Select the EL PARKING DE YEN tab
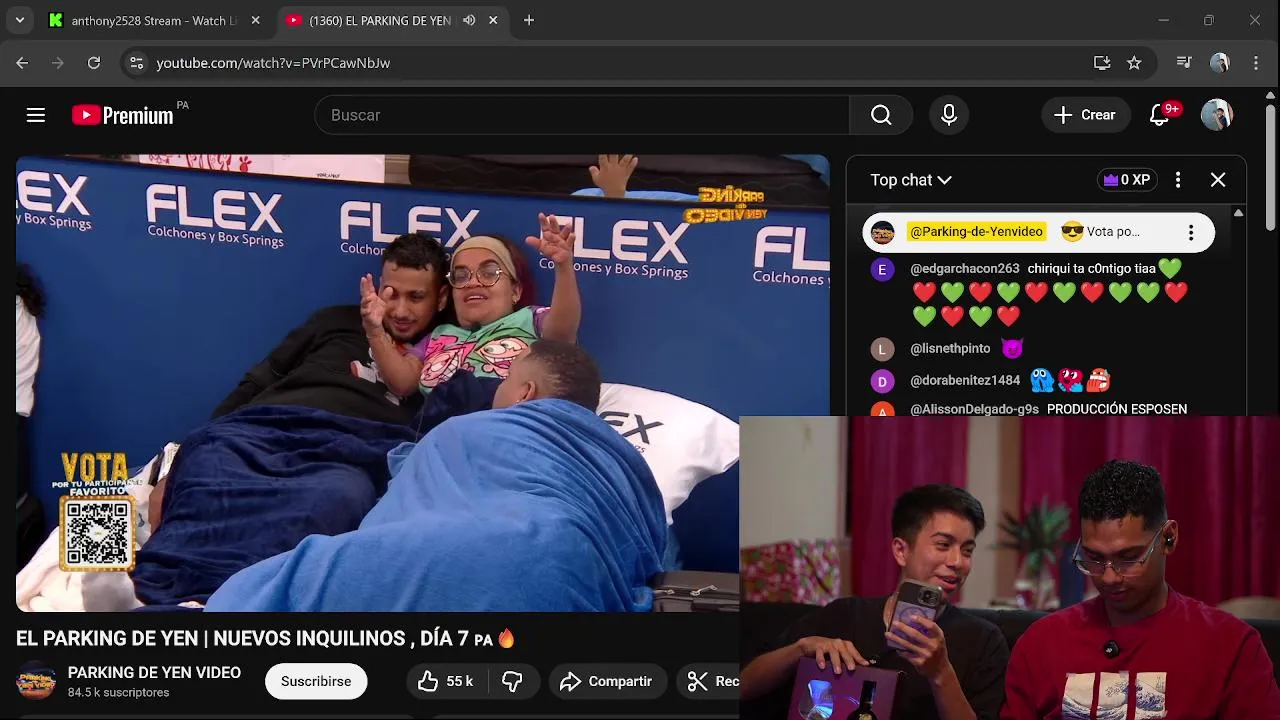The image size is (1280, 720). click(x=380, y=20)
